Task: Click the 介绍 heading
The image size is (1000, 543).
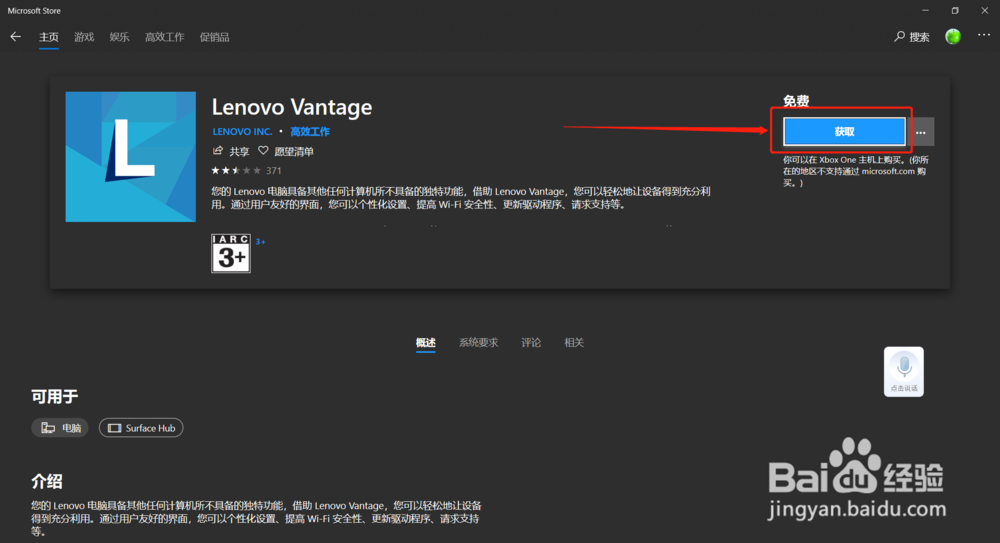Action: tap(47, 481)
